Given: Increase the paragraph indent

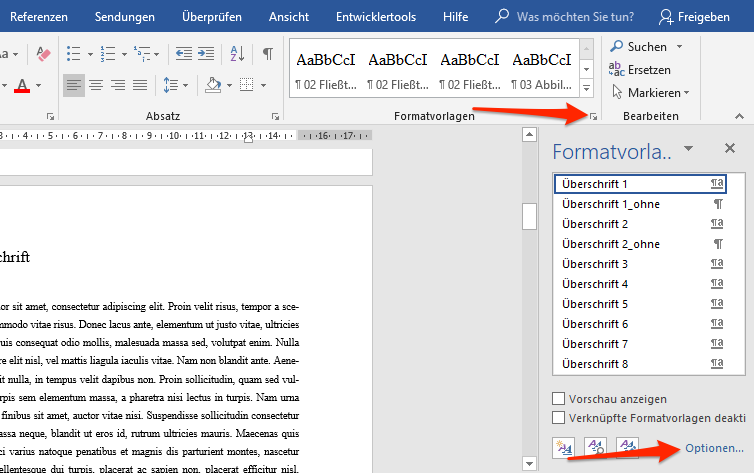Looking at the screenshot, I should (x=207, y=53).
